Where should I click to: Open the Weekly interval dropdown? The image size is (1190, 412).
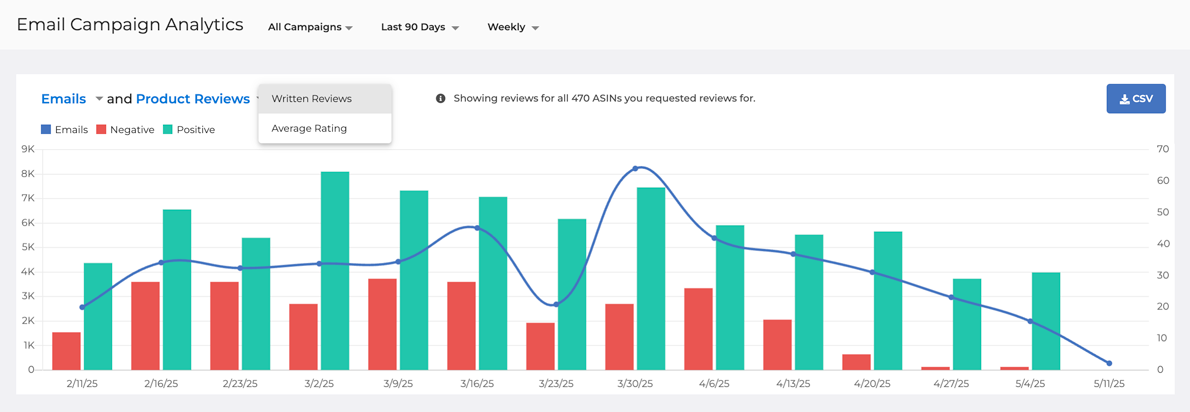(512, 27)
